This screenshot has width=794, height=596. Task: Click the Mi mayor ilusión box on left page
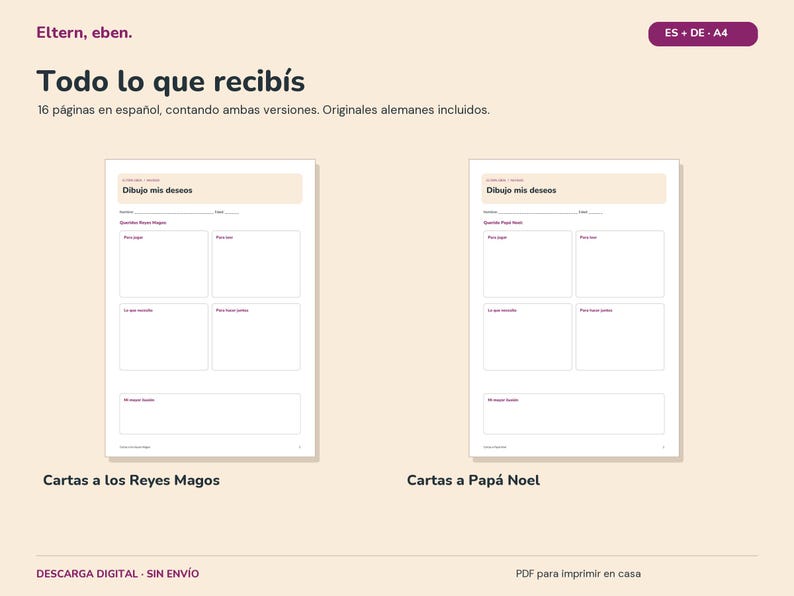(x=210, y=414)
